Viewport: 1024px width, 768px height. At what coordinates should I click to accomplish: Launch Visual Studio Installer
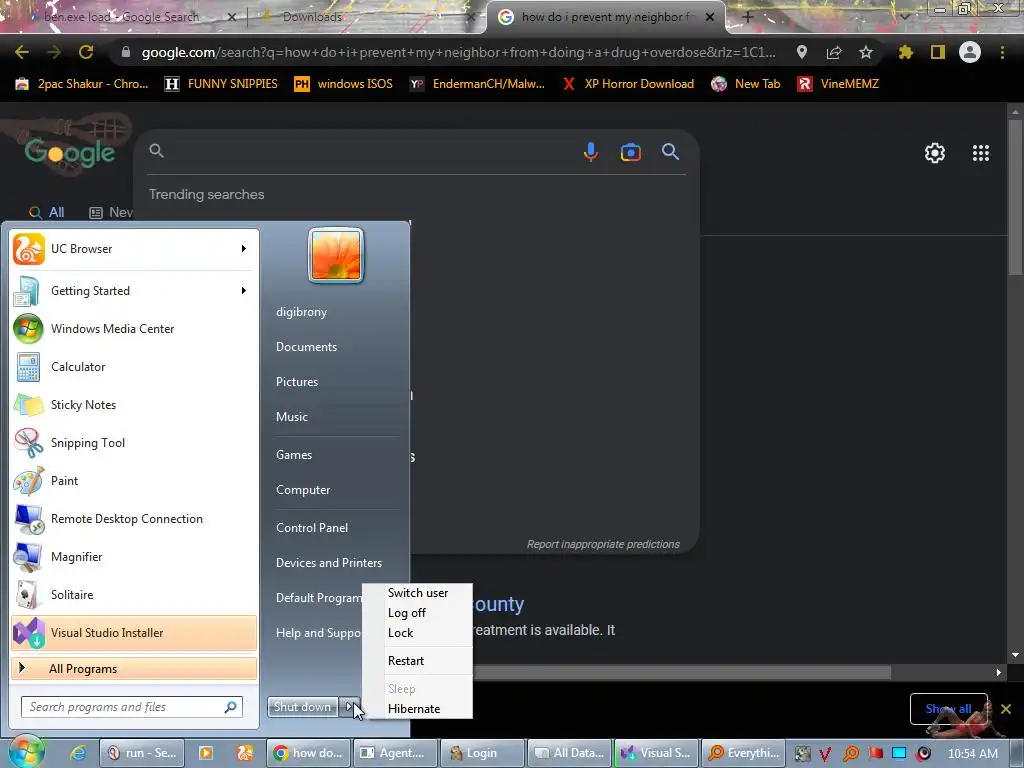click(x=134, y=632)
